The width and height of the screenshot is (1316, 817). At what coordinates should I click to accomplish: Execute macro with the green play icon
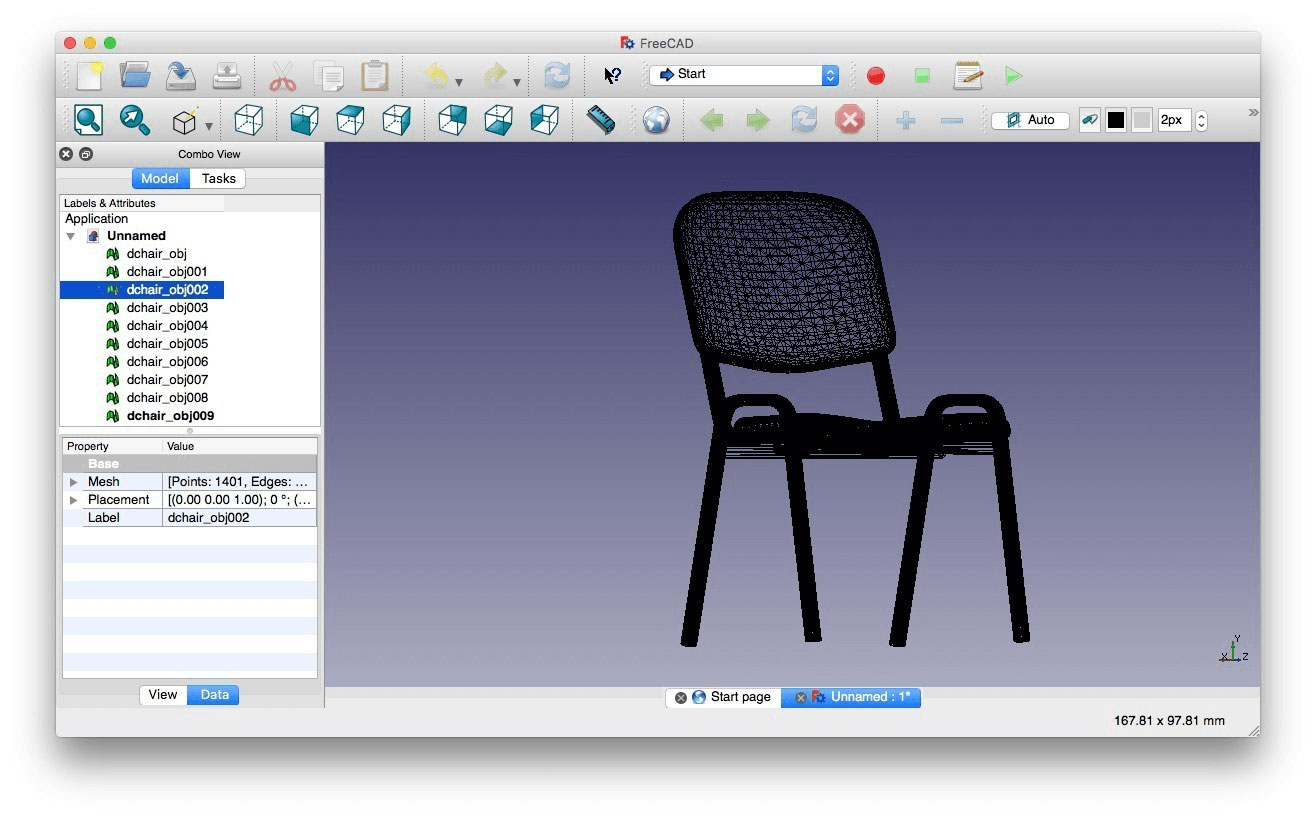1014,76
